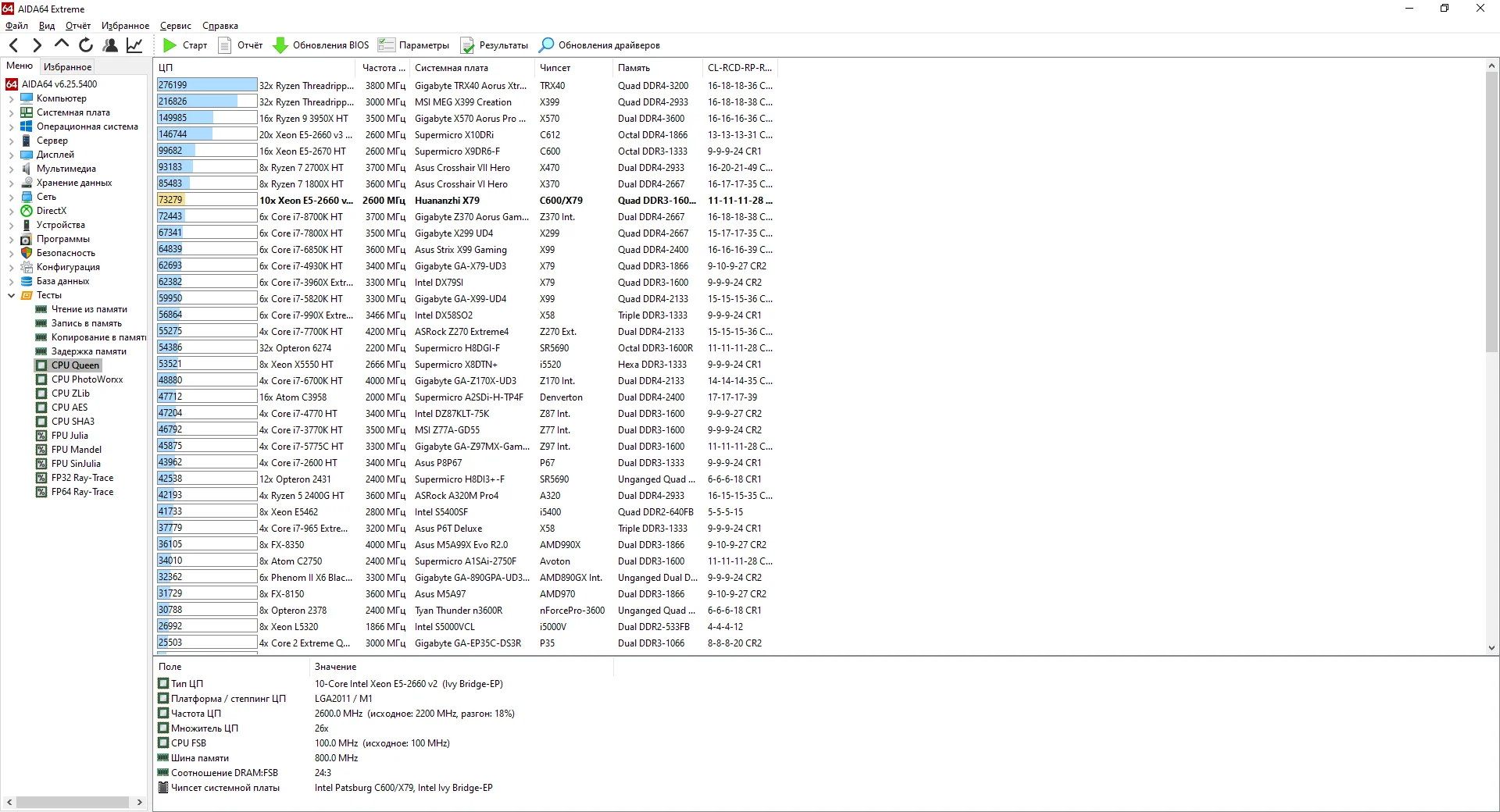Switch to the Избранное panel tab
Screen dimensions: 1500x812
tap(68, 67)
